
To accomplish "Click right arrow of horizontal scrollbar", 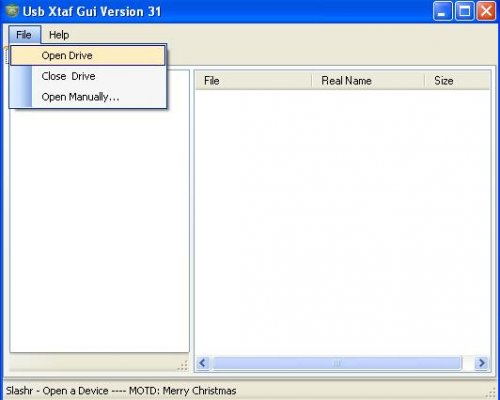I will pos(481,363).
